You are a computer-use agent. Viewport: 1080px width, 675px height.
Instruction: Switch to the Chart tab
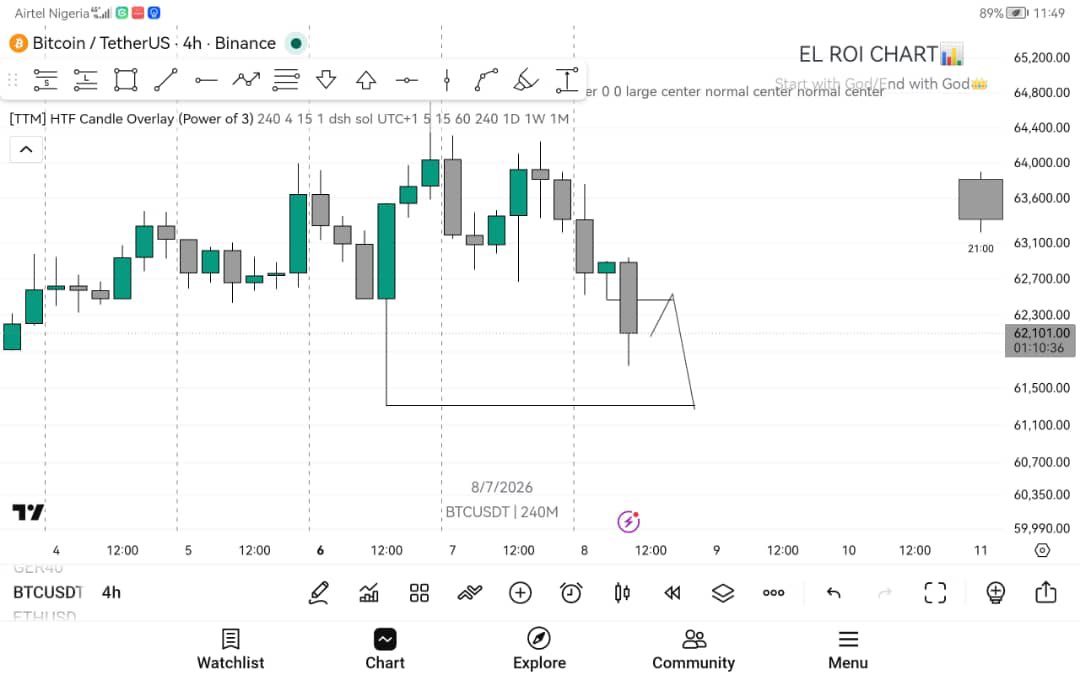pyautogui.click(x=385, y=649)
